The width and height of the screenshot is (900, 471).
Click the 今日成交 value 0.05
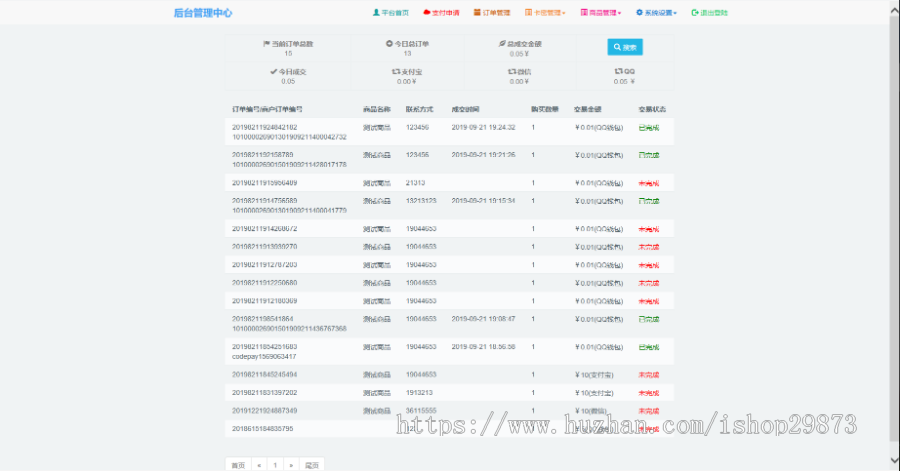[x=288, y=81]
